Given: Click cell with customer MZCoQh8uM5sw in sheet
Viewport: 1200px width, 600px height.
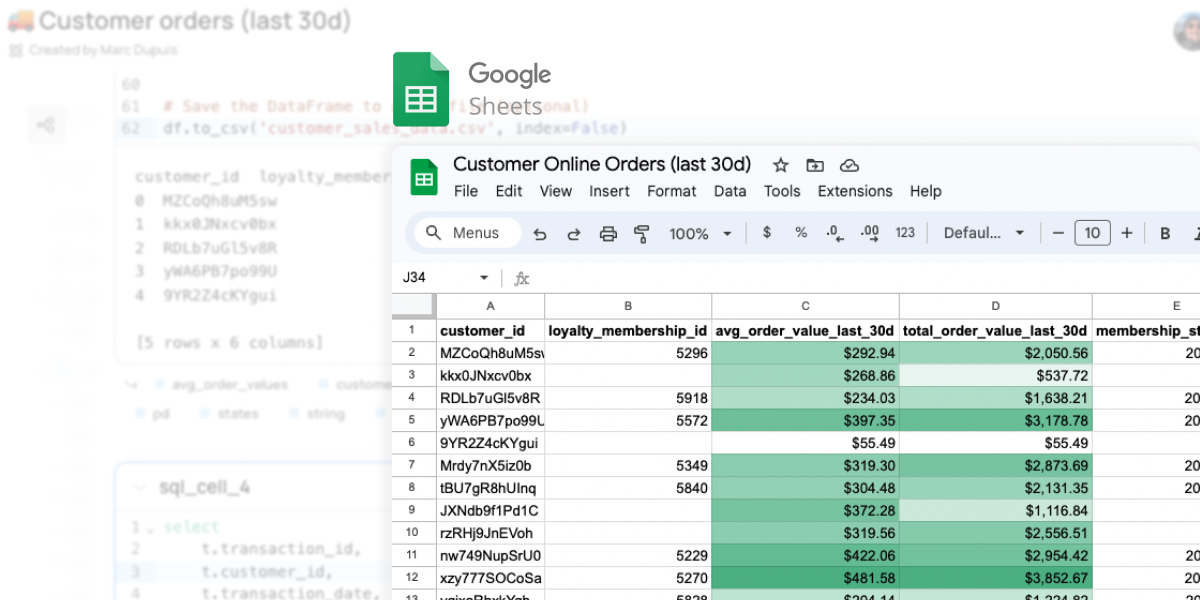Looking at the screenshot, I should (491, 353).
